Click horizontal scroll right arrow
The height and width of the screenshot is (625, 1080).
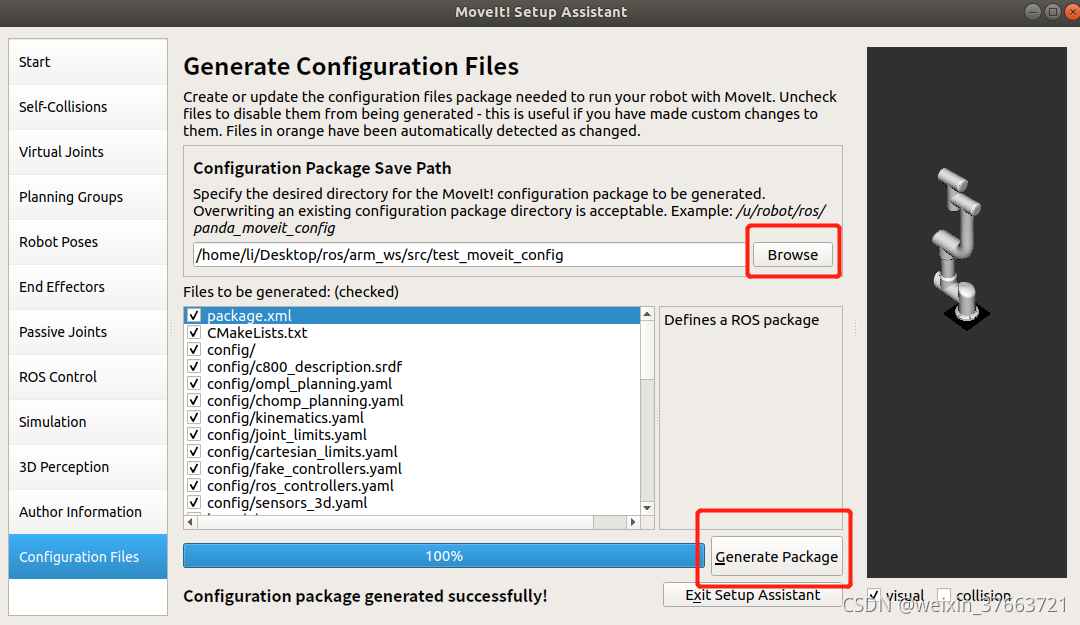coord(632,522)
